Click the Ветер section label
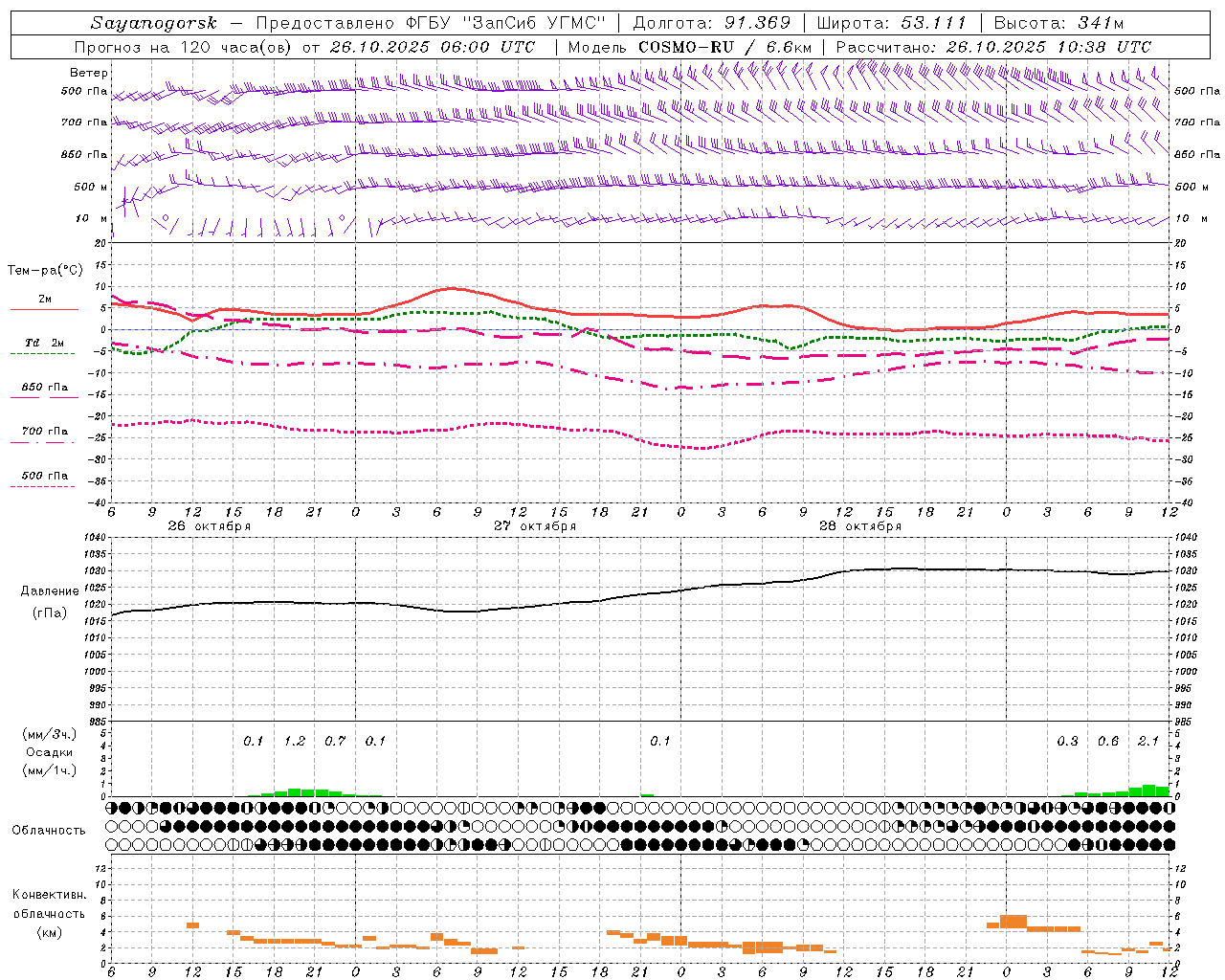This screenshot has height=980, width=1225. point(89,73)
